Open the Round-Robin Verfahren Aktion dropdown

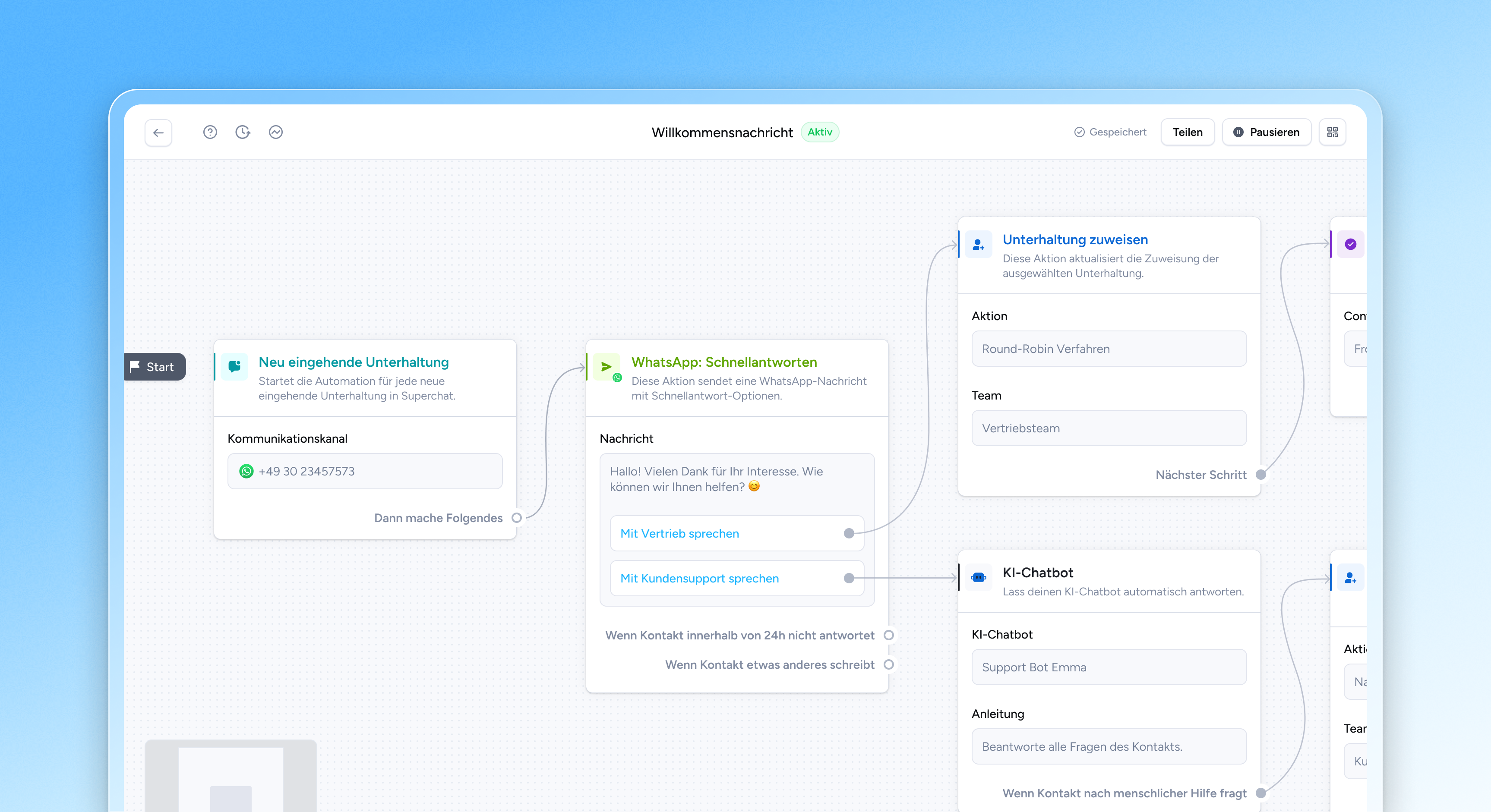1109,349
